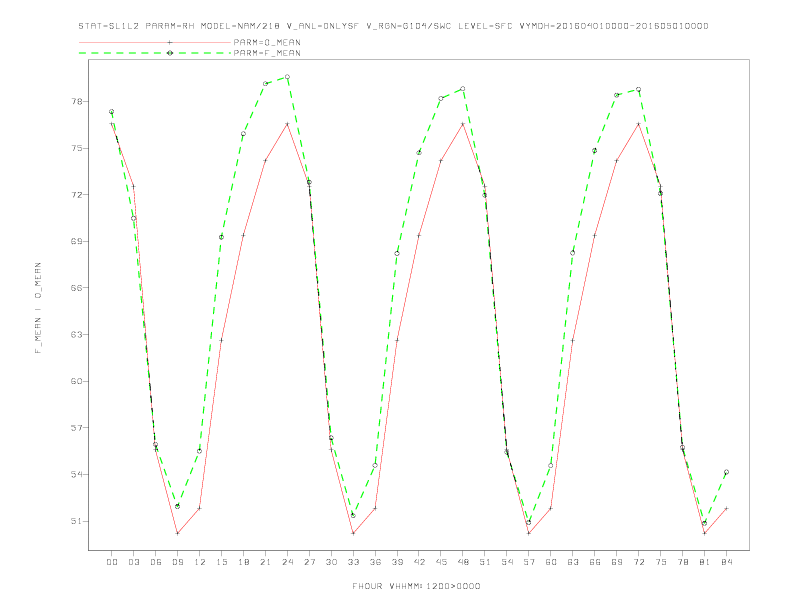Click the x-axis hour label 72
The width and height of the screenshot is (792, 612).
(x=639, y=562)
